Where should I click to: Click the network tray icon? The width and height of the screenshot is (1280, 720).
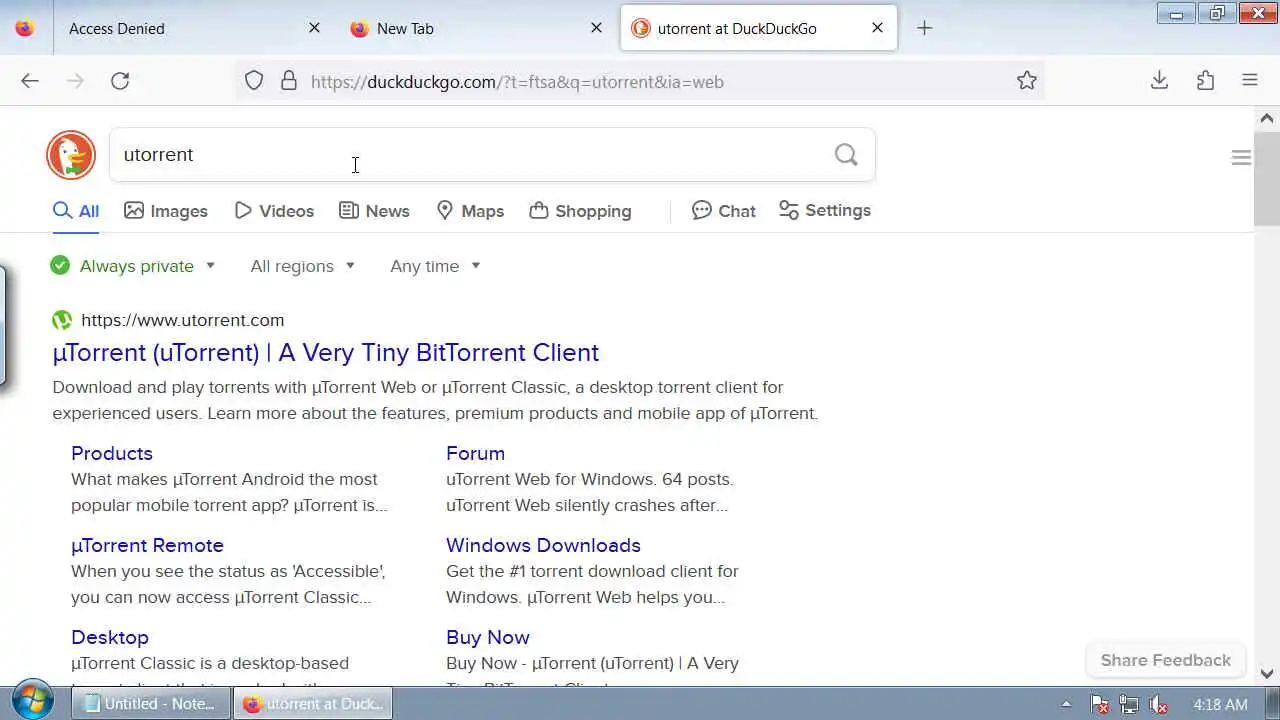click(1129, 704)
